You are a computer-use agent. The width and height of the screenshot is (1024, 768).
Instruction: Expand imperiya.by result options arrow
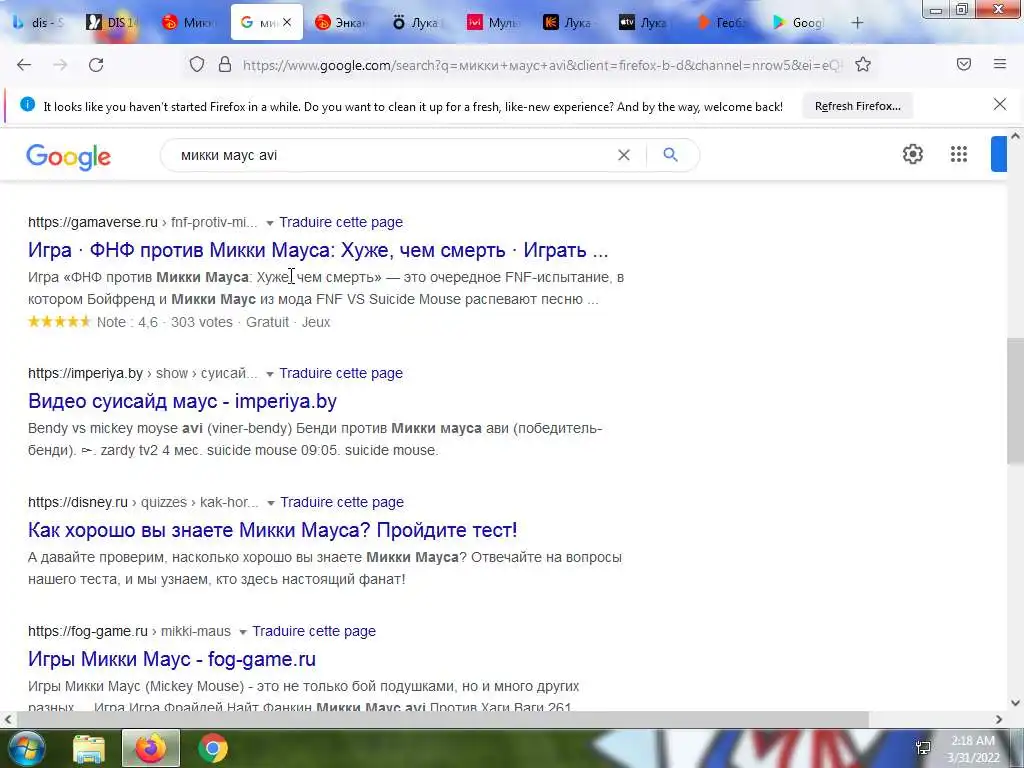(x=270, y=374)
